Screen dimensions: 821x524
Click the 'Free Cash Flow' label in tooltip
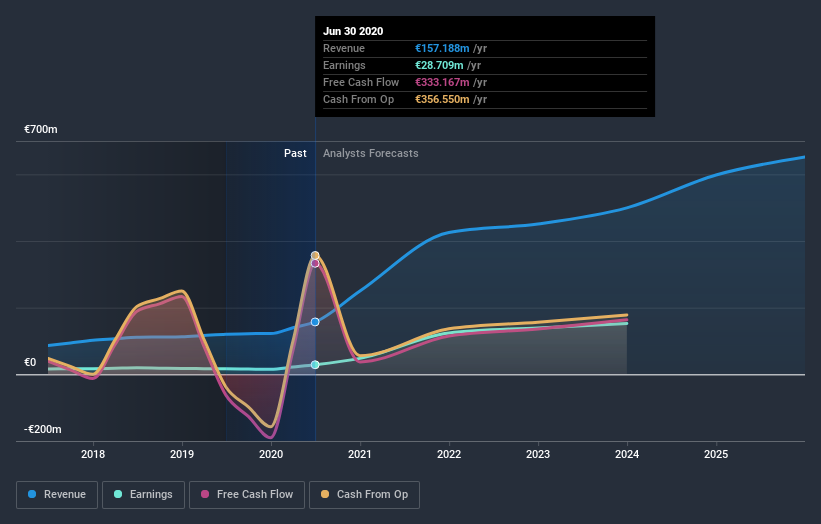361,82
